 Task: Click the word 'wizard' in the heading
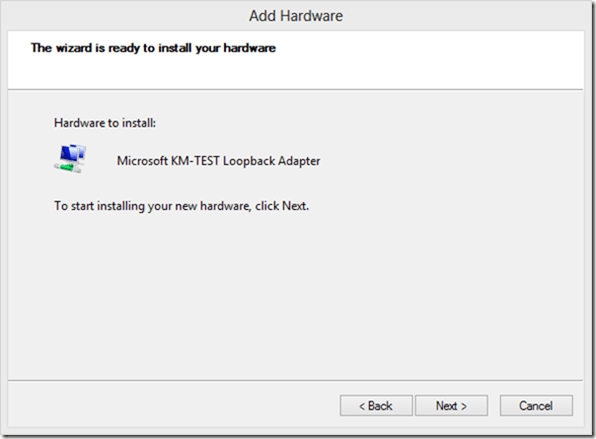click(x=74, y=48)
